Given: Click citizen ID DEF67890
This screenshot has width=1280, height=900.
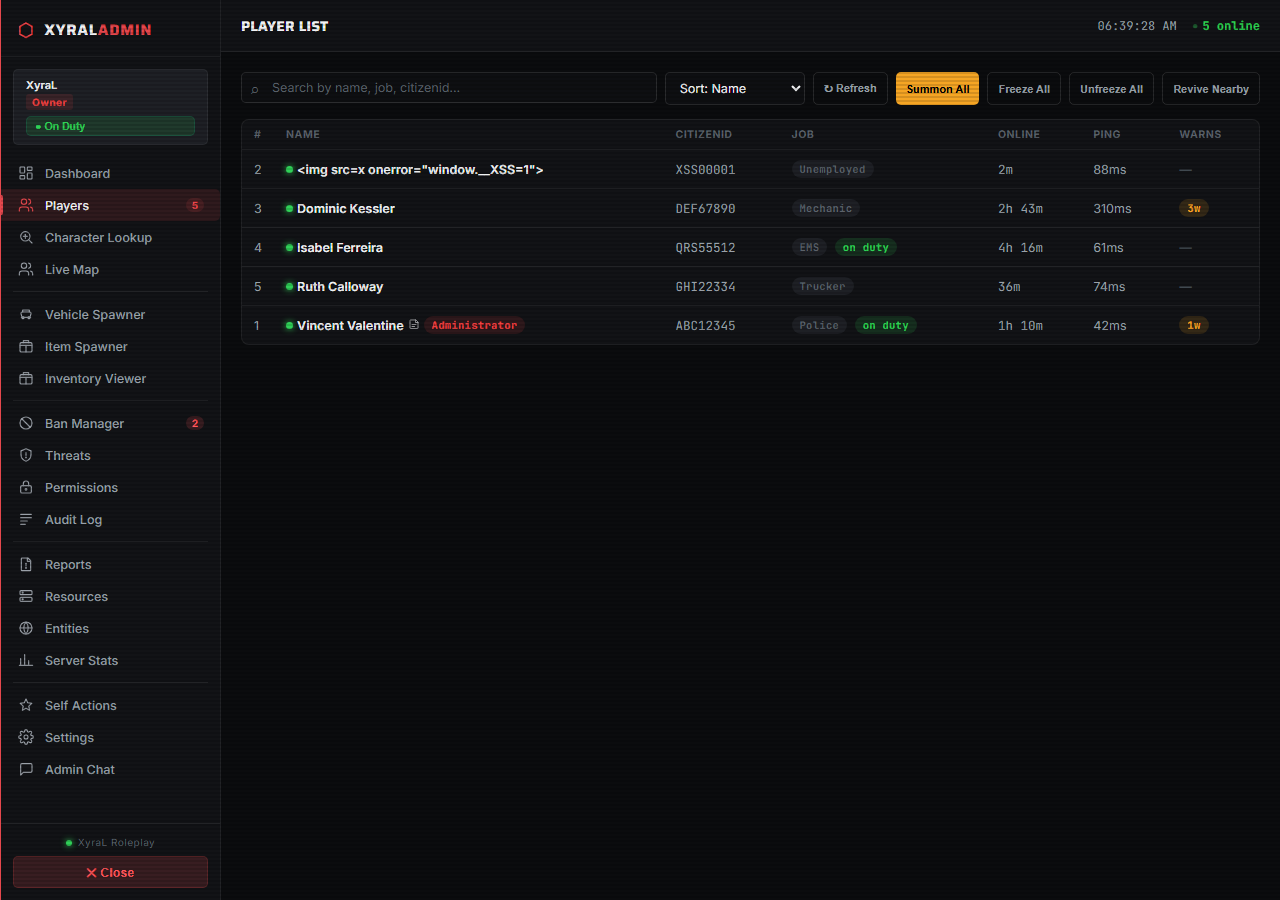Looking at the screenshot, I should click(x=705, y=208).
